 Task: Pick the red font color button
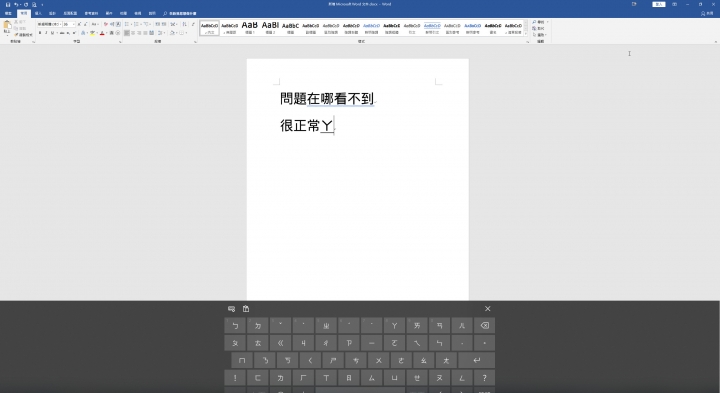[102, 33]
